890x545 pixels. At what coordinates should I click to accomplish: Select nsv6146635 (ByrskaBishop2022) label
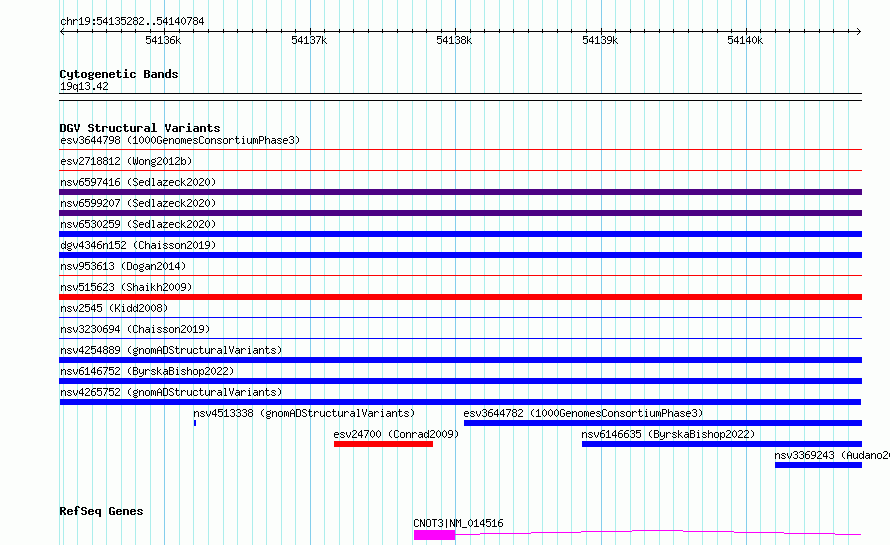click(x=668, y=434)
